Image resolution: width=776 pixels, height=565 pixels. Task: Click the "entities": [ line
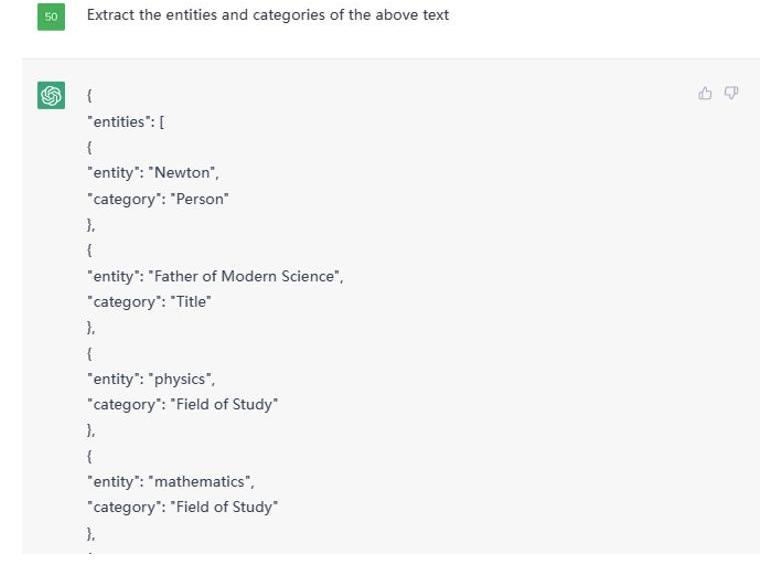pos(125,121)
